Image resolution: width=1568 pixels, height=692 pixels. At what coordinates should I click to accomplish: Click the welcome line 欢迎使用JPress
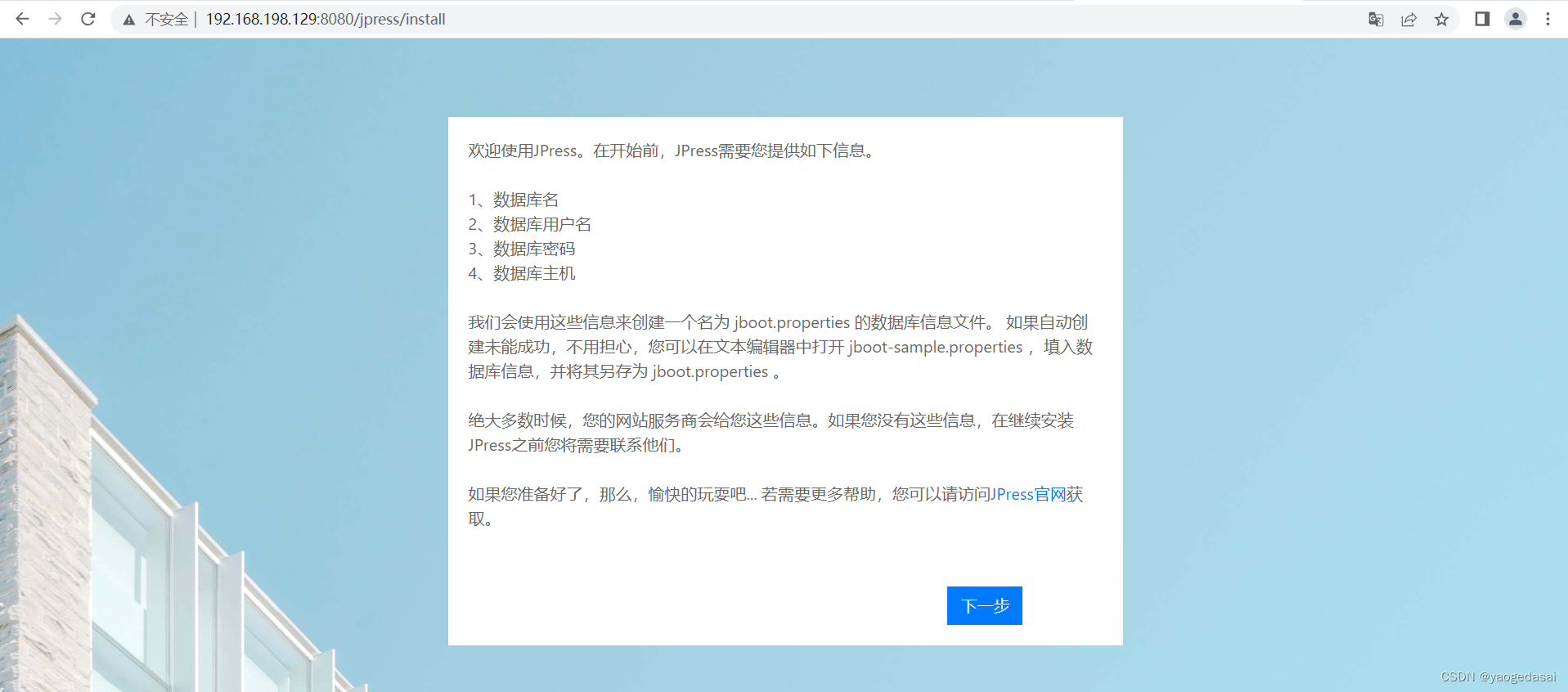pyautogui.click(x=673, y=151)
